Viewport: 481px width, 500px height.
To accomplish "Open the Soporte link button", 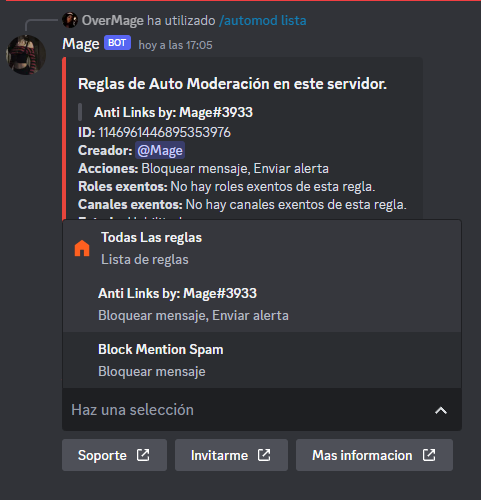I will pos(114,455).
